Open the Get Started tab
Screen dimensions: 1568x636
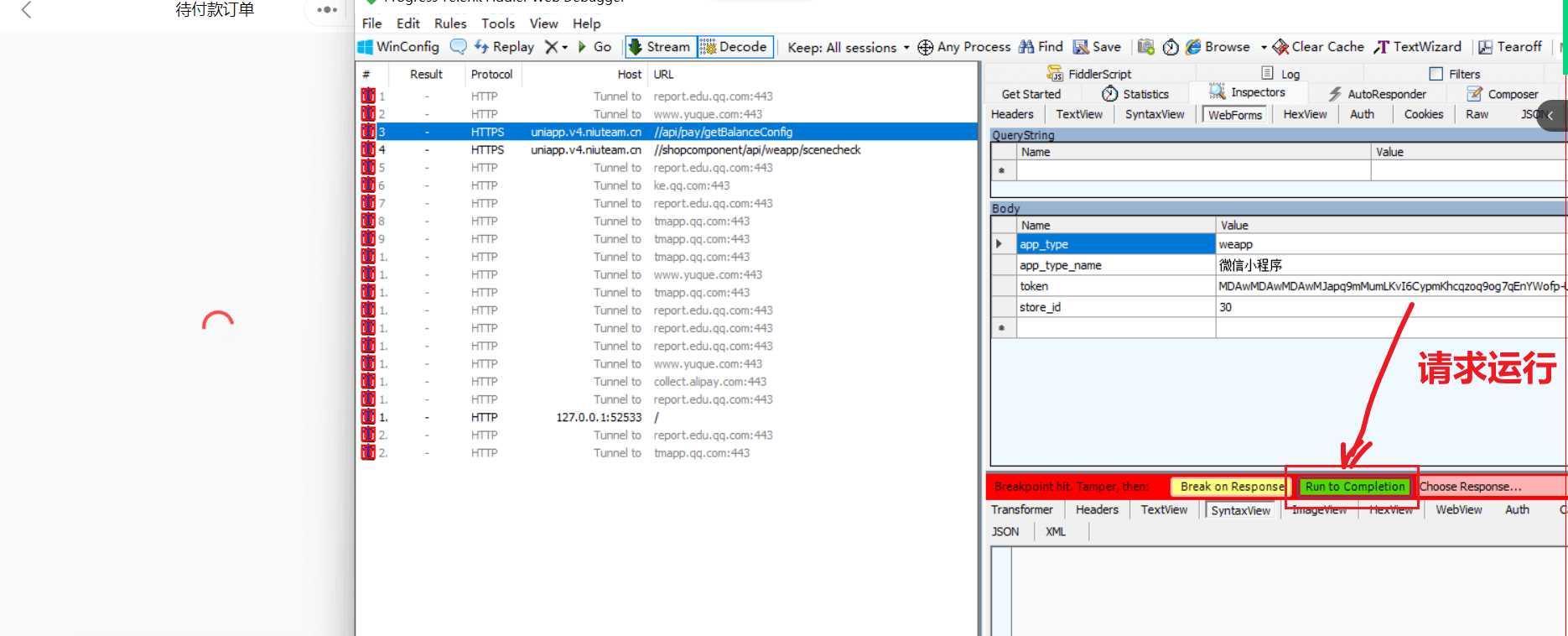[1031, 94]
